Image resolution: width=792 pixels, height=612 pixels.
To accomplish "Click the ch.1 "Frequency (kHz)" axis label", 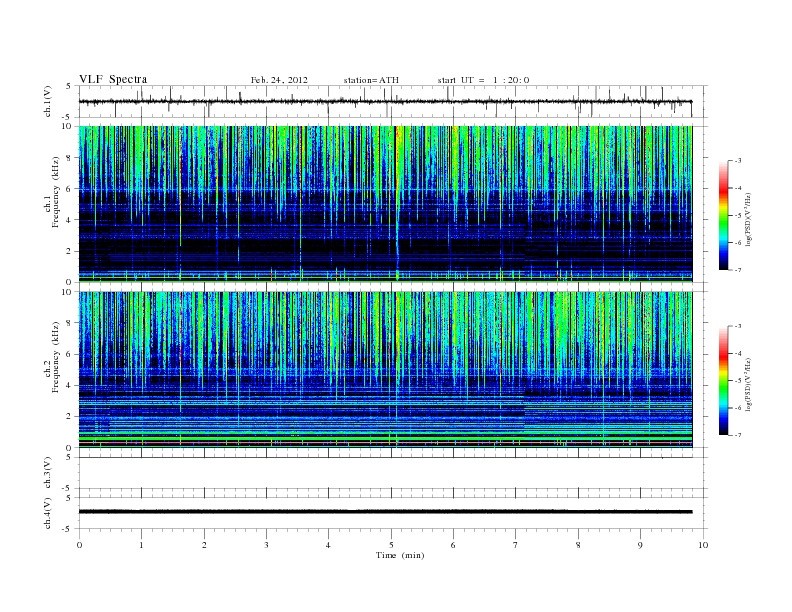I will 56,192.
